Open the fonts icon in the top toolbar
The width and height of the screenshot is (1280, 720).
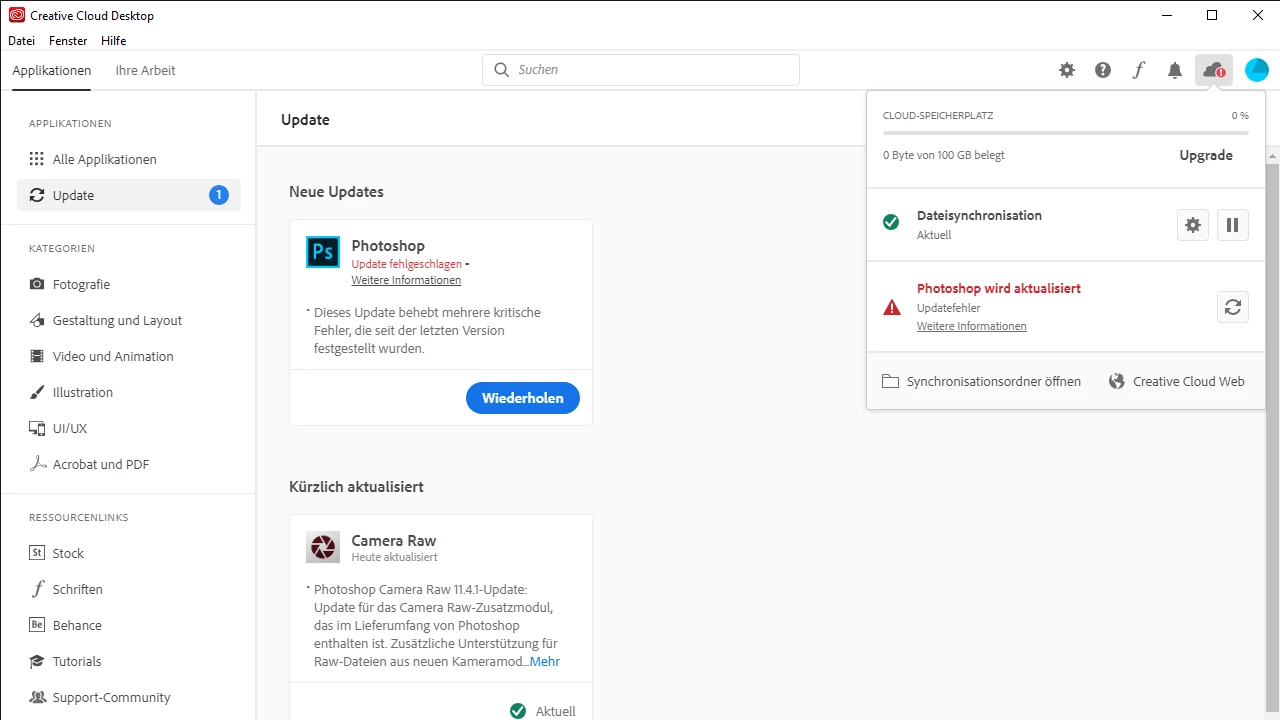pos(1139,70)
